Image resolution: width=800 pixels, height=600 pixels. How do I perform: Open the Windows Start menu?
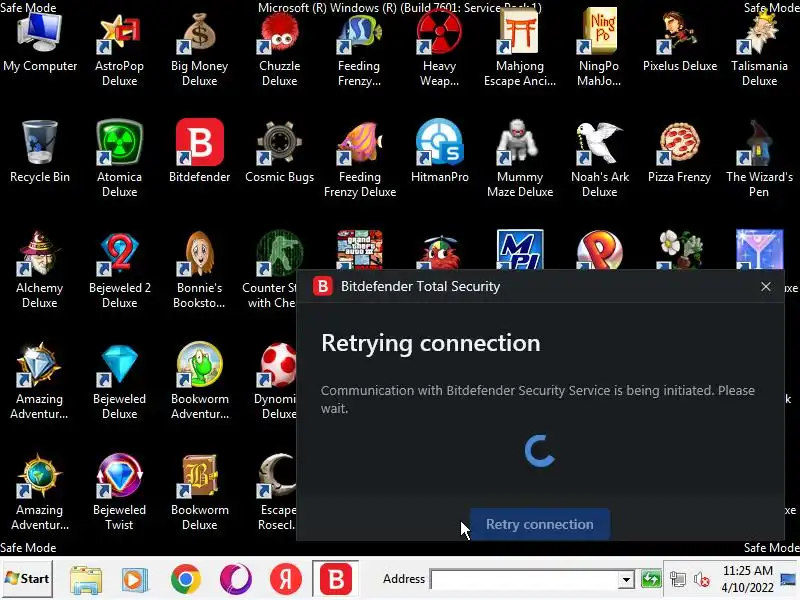click(27, 579)
